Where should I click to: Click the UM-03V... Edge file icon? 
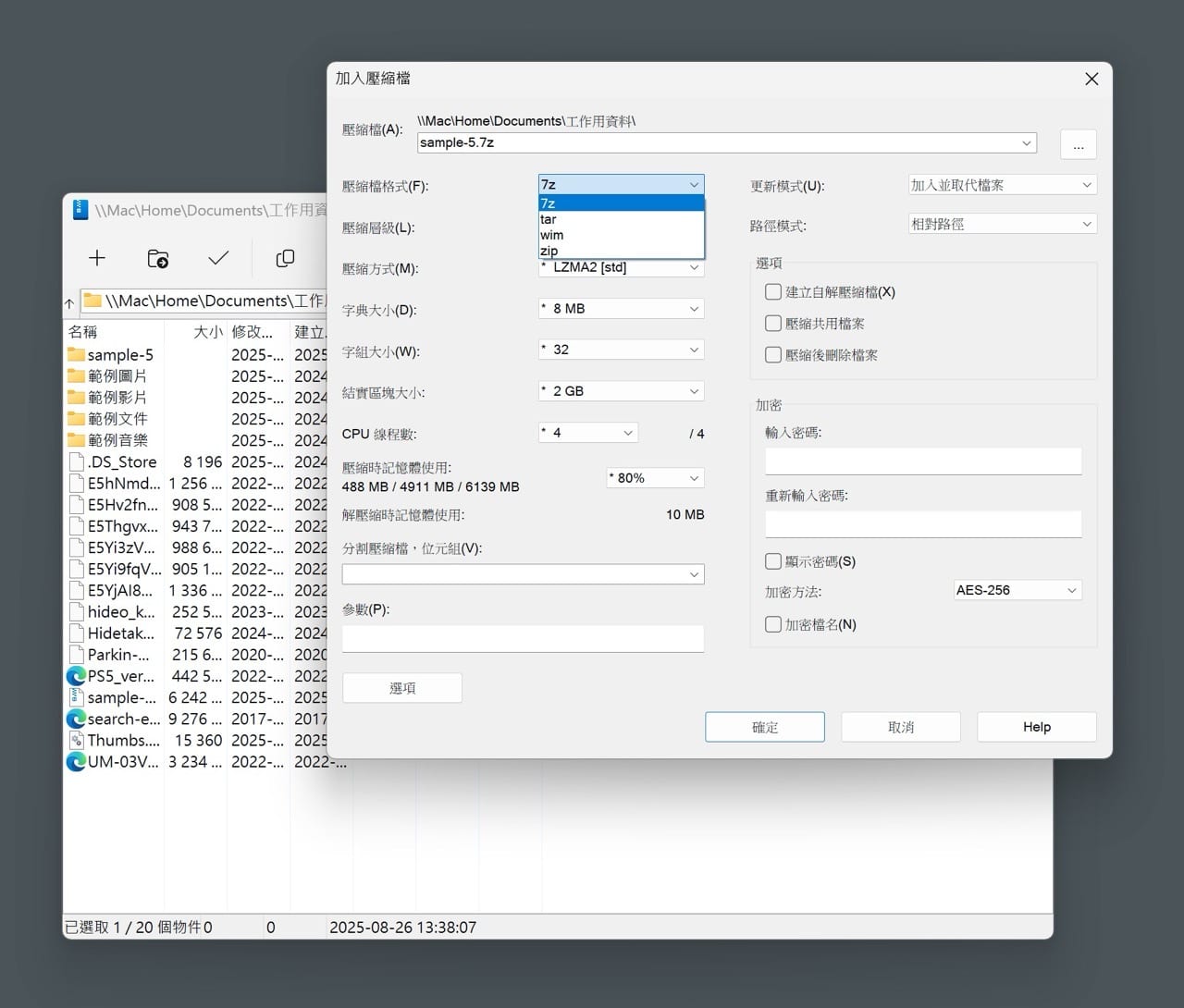pyautogui.click(x=76, y=762)
